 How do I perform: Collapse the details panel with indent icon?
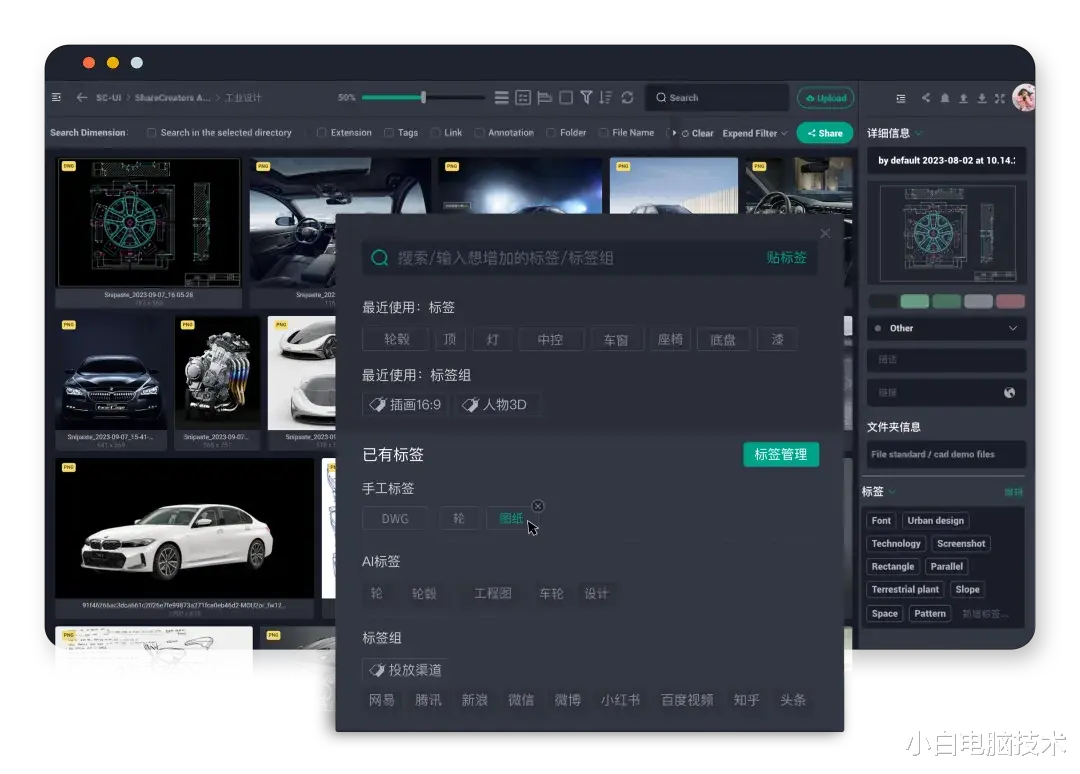point(901,98)
